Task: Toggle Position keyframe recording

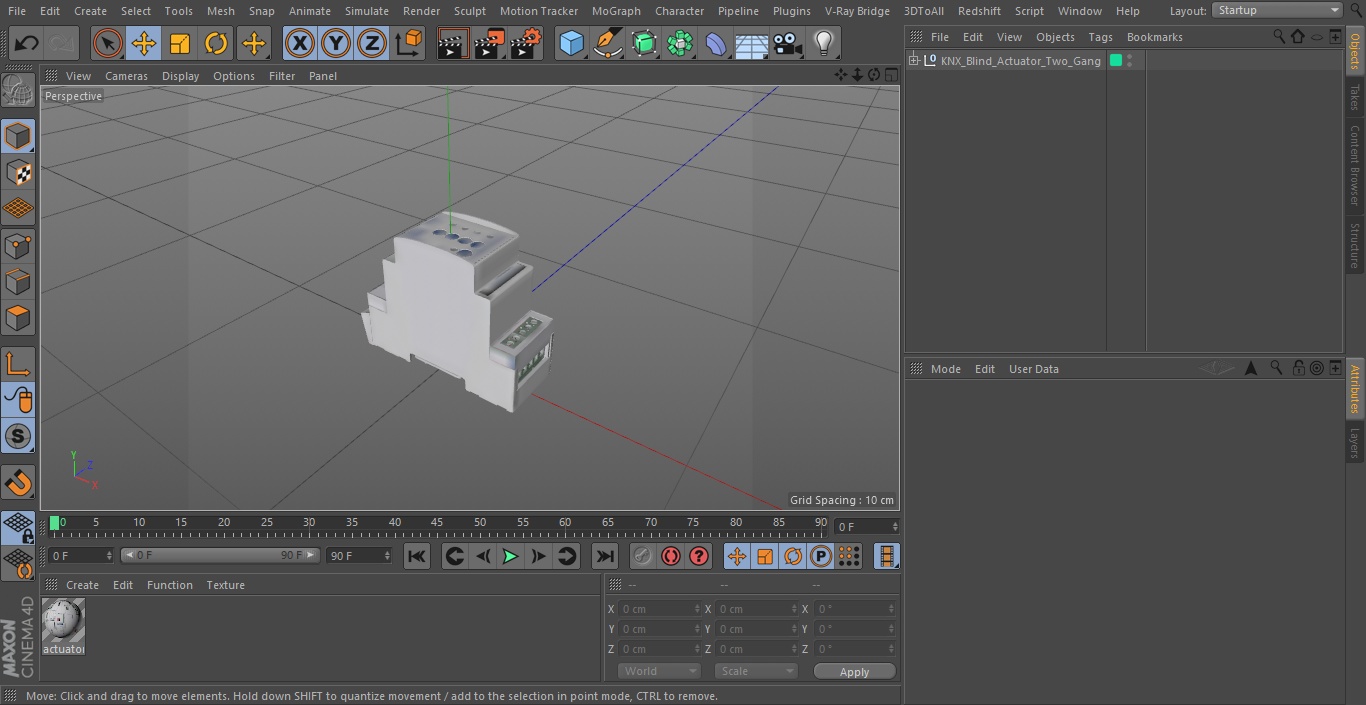Action: click(x=737, y=556)
